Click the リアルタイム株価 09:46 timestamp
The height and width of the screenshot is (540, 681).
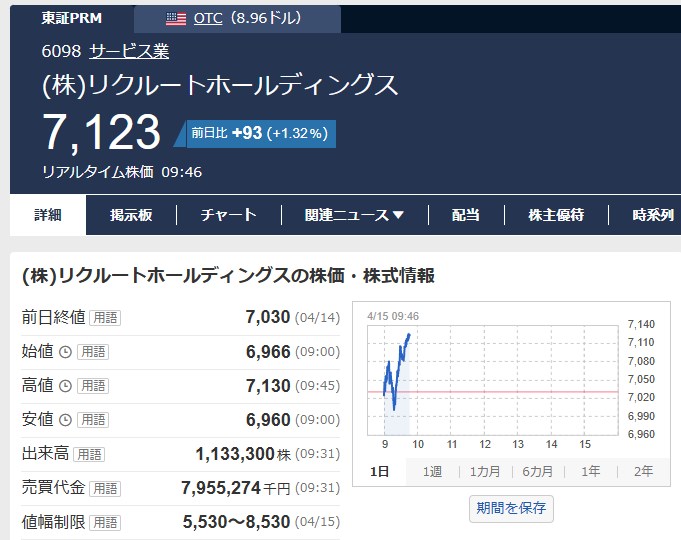[x=122, y=172]
